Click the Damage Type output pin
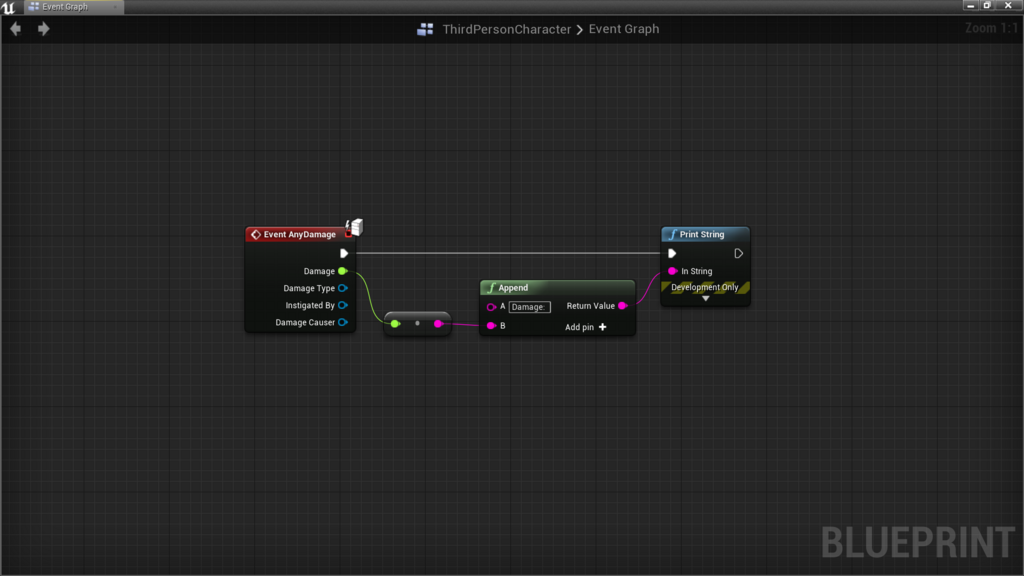Screen dimensions: 1024x576 342,288
